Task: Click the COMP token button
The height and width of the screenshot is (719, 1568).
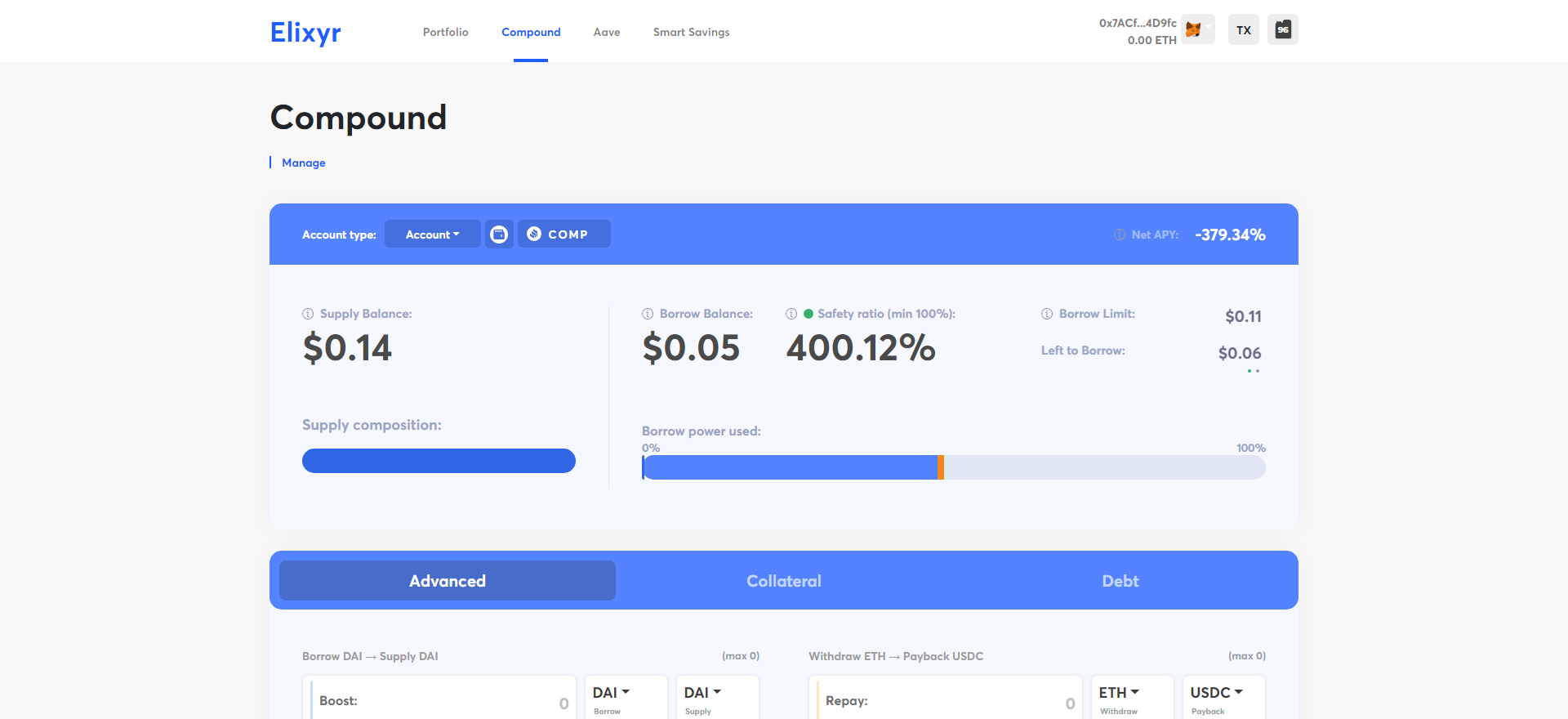Action: click(x=563, y=234)
